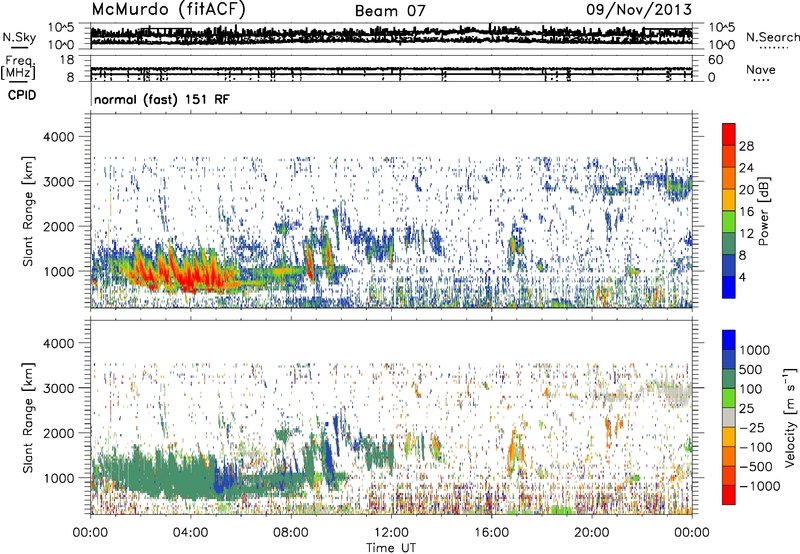Viewport: 800px width, 554px height.
Task: Click the 28 label on power colorbar
Action: [746, 146]
